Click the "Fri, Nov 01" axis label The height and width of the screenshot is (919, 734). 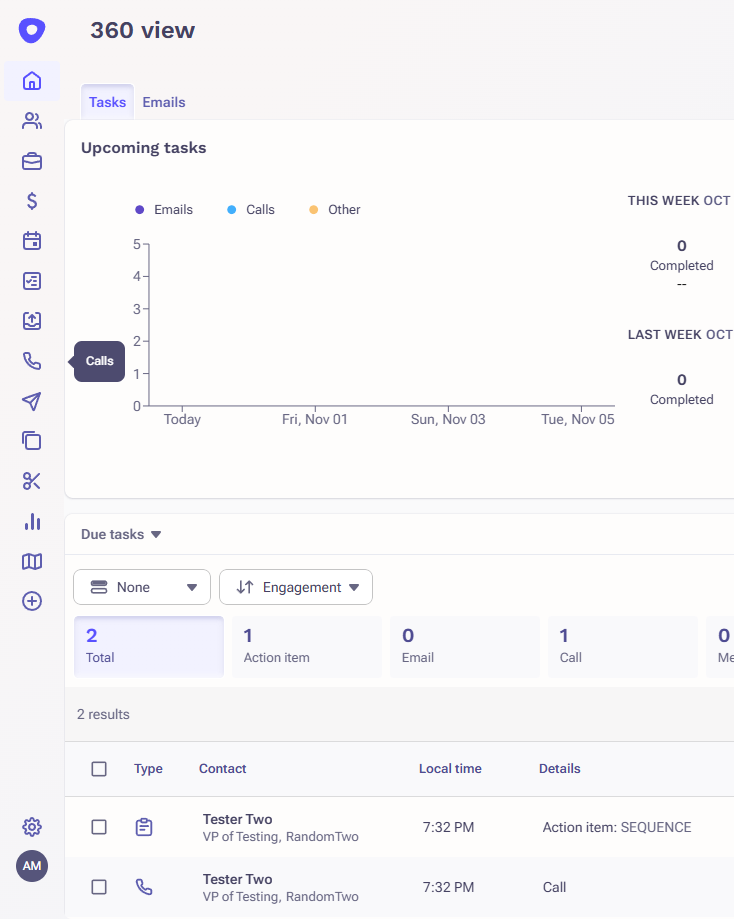(x=315, y=419)
